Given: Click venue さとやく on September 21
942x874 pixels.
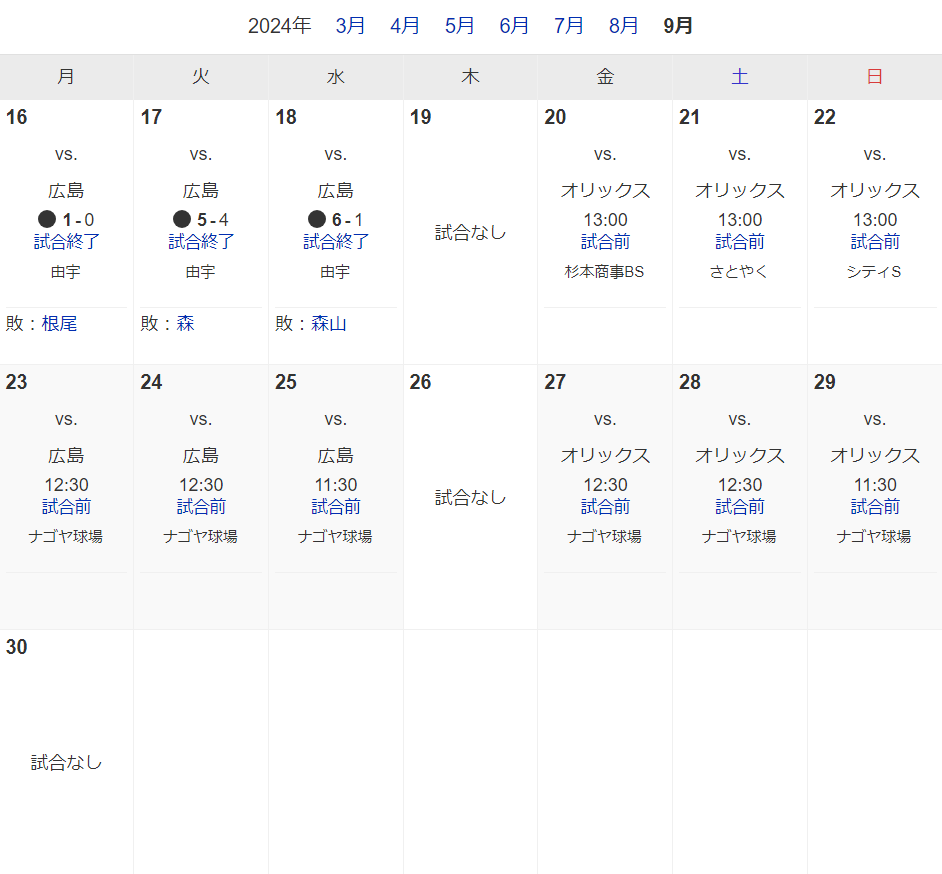Looking at the screenshot, I should (740, 272).
